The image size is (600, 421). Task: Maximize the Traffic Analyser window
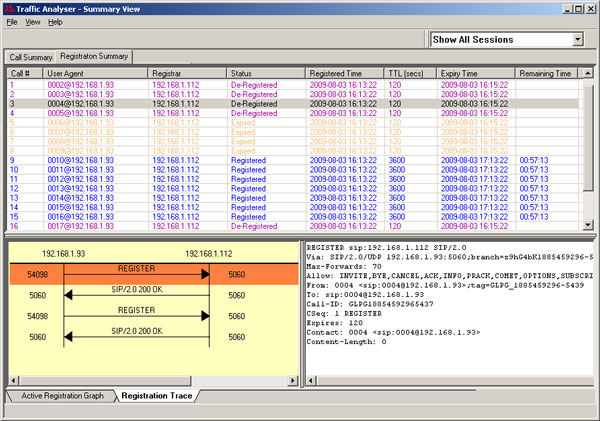(x=579, y=9)
